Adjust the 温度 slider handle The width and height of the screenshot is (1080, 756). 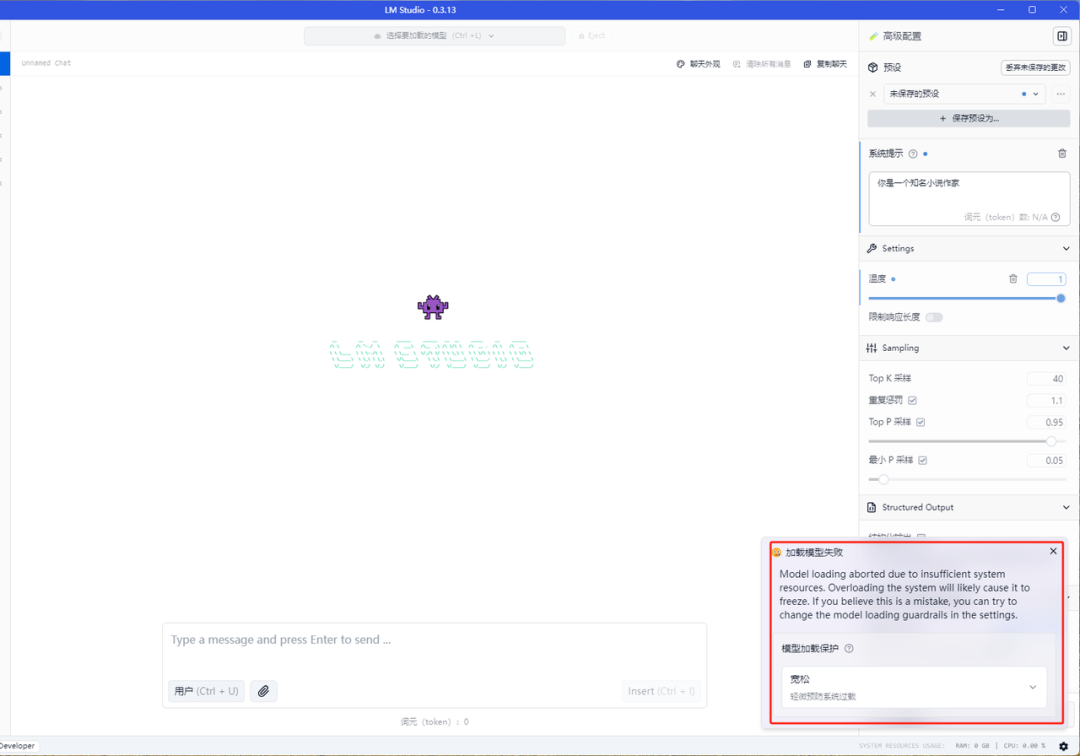pos(1061,298)
